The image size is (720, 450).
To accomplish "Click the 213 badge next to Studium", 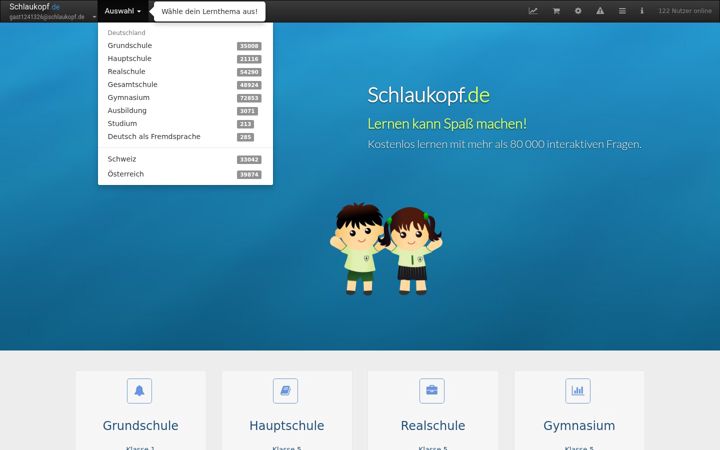I will 245,124.
